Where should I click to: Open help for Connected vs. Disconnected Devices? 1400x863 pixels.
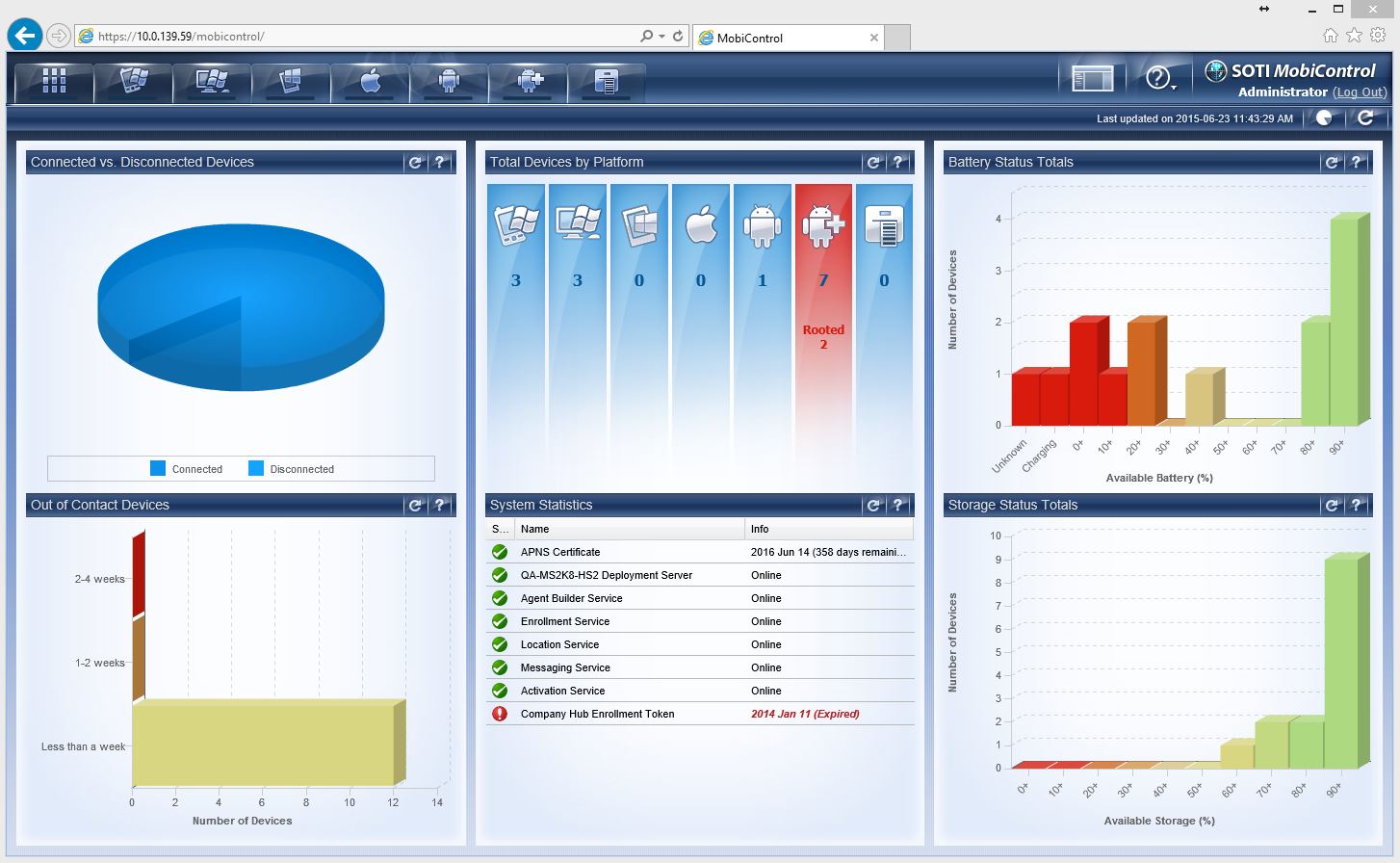pos(440,163)
